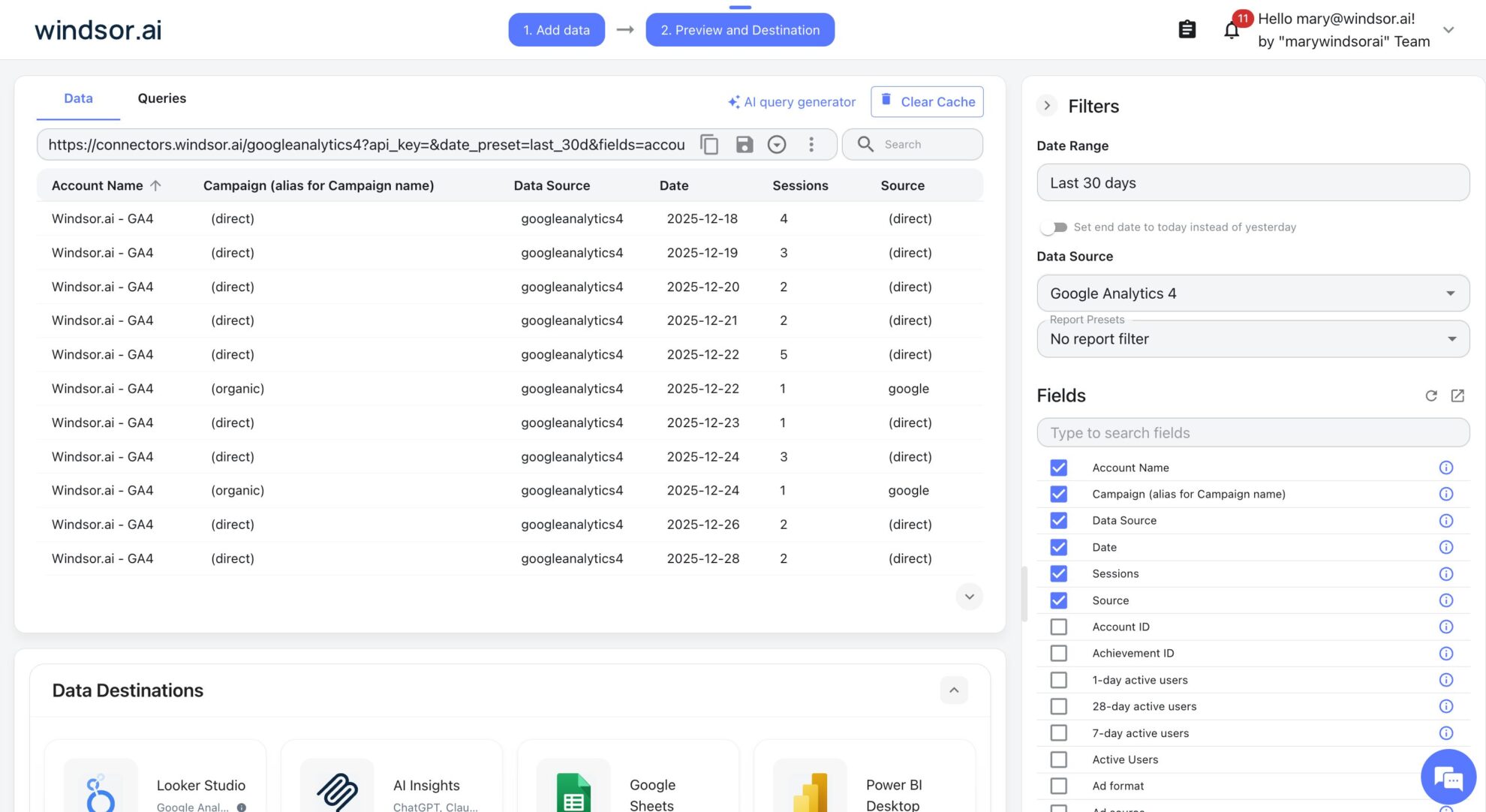Open Fields in external view icon
This screenshot has width=1486, height=812.
coord(1457,395)
